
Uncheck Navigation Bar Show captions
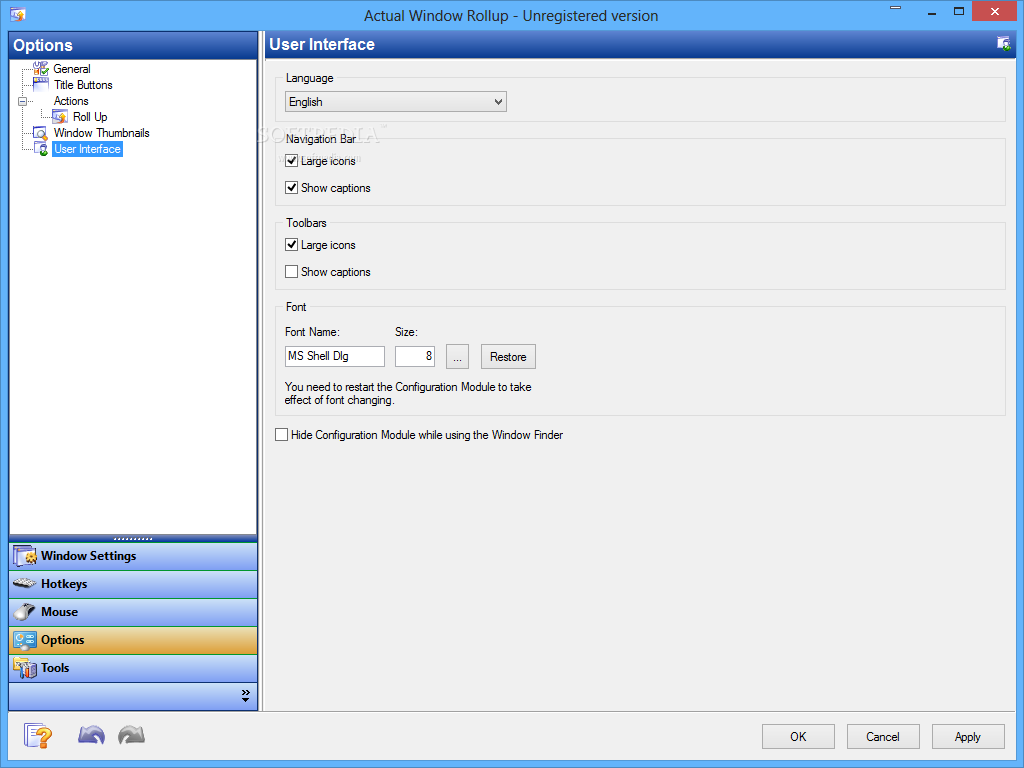point(291,187)
